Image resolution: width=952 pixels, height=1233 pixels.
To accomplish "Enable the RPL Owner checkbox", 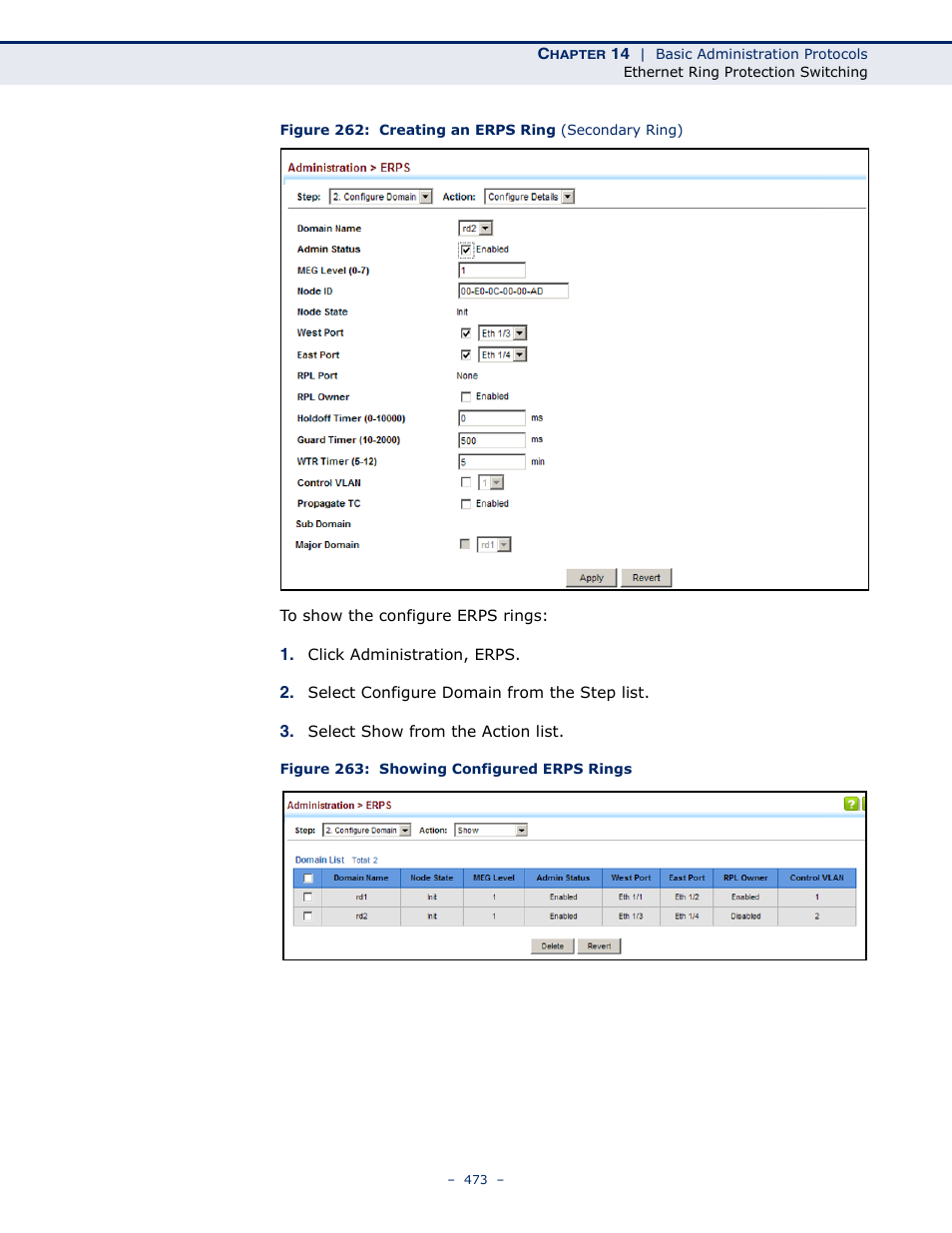I will coord(466,397).
